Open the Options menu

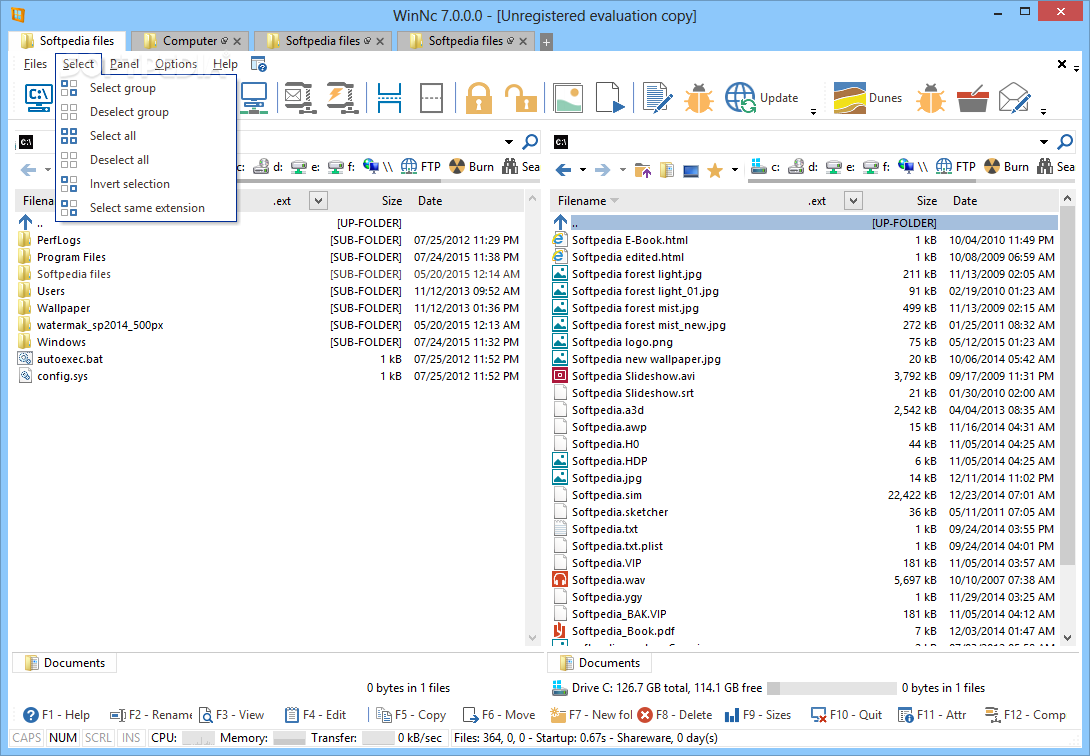(x=176, y=64)
